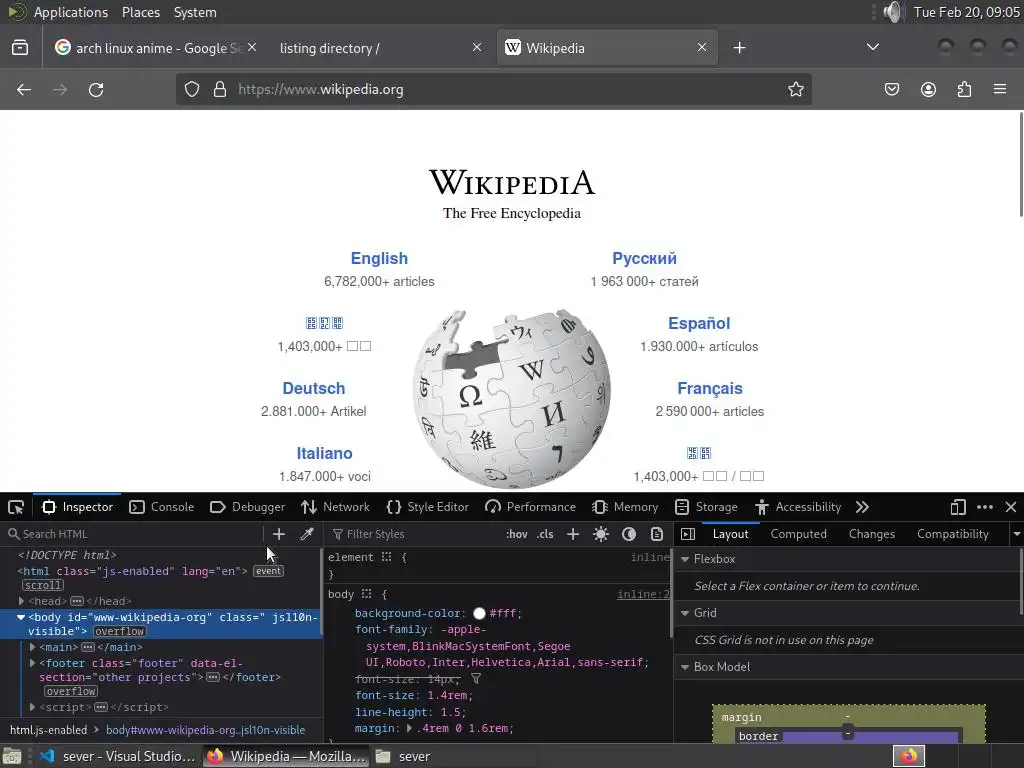
Task: Toggle the .cls classes panel
Action: [x=545, y=534]
